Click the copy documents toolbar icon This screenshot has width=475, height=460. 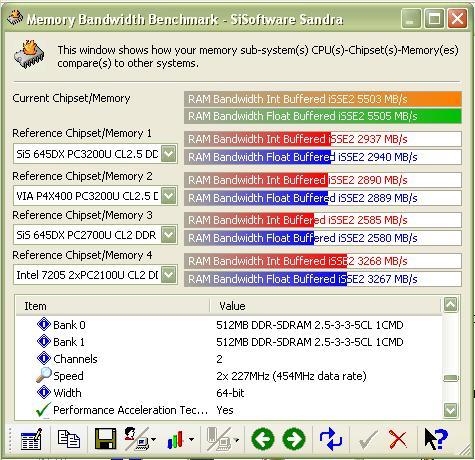pos(69,439)
